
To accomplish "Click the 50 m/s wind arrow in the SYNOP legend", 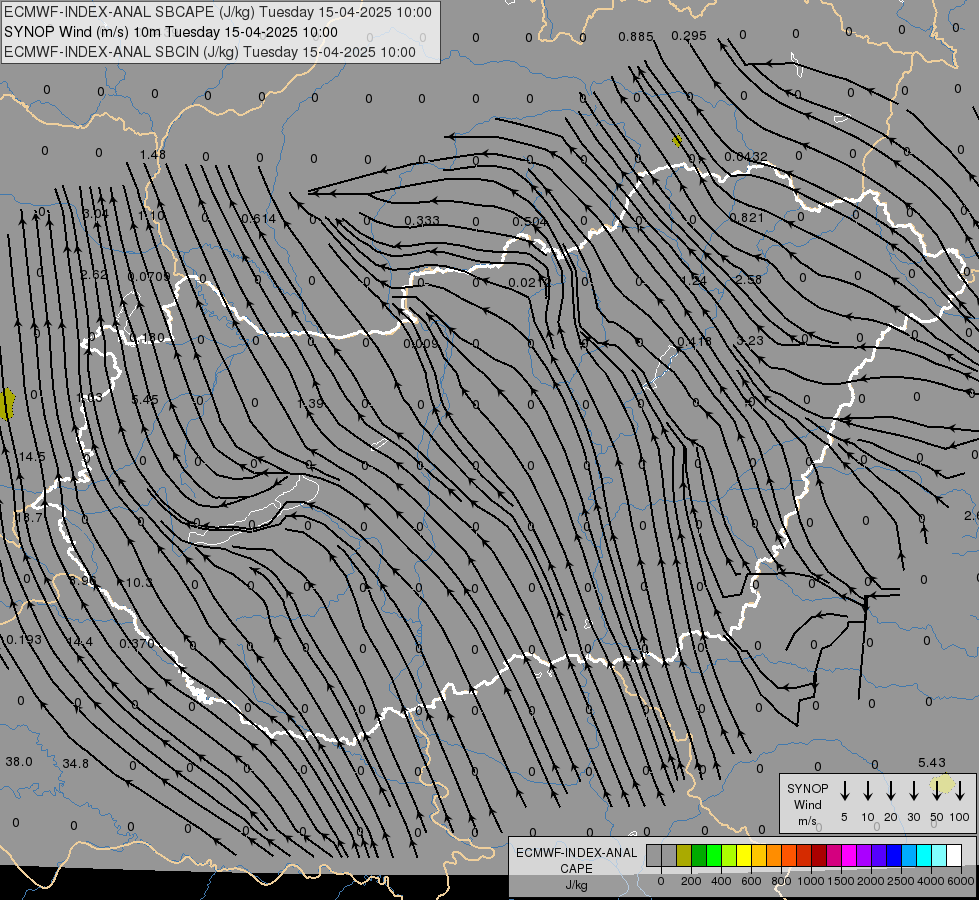I will click(x=937, y=790).
